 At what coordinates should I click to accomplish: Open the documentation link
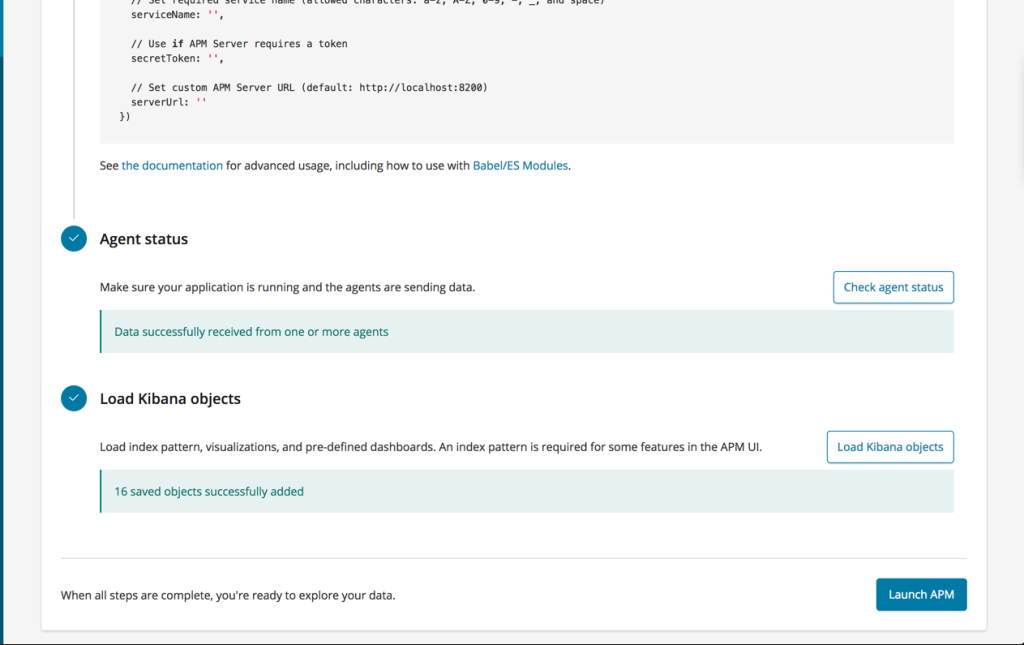click(172, 165)
